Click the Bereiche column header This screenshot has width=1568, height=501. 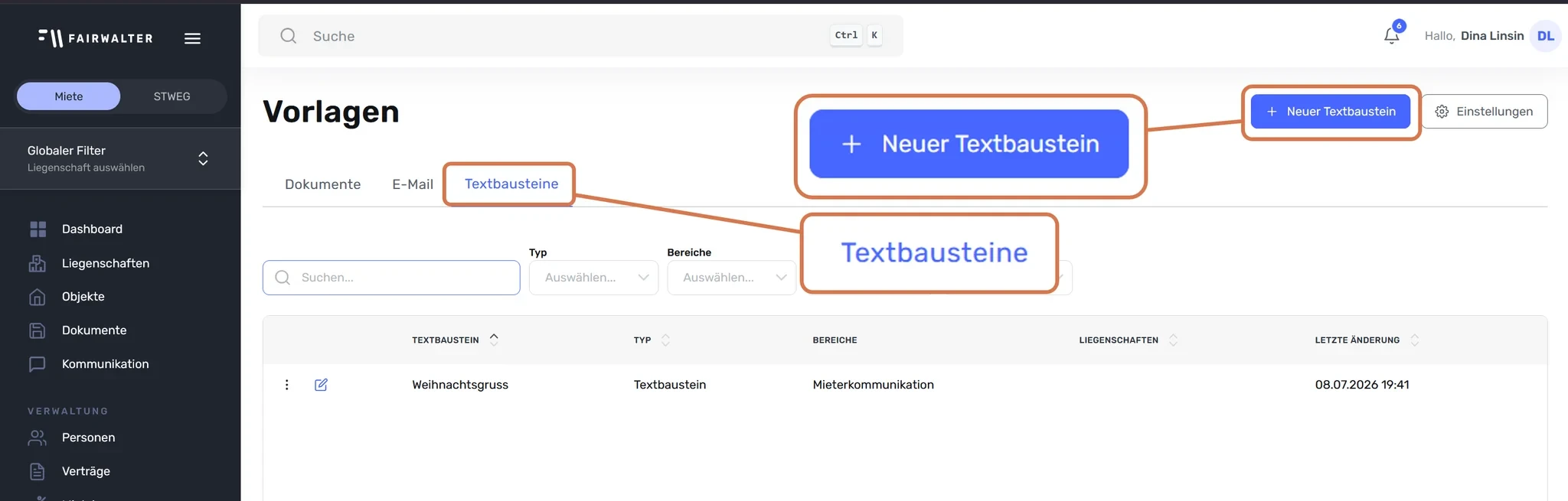(x=835, y=340)
